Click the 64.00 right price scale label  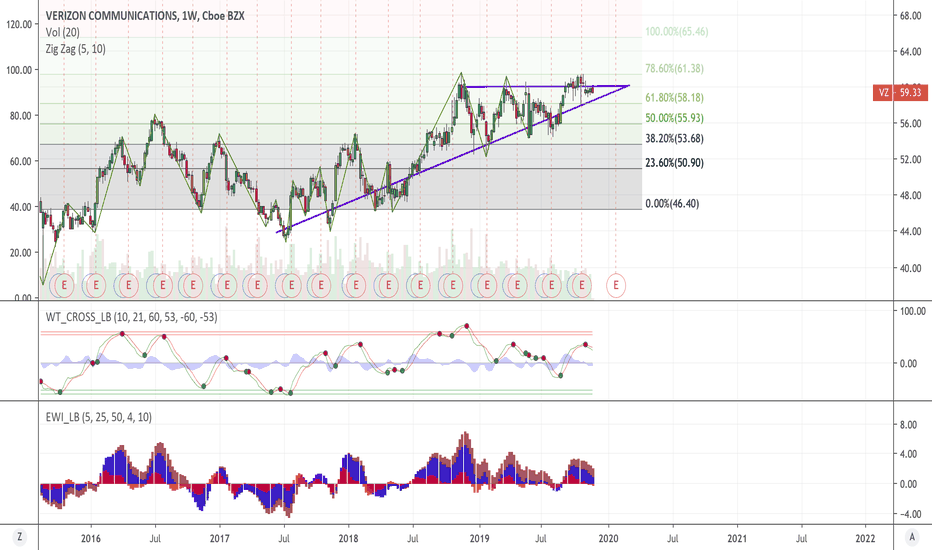click(911, 52)
